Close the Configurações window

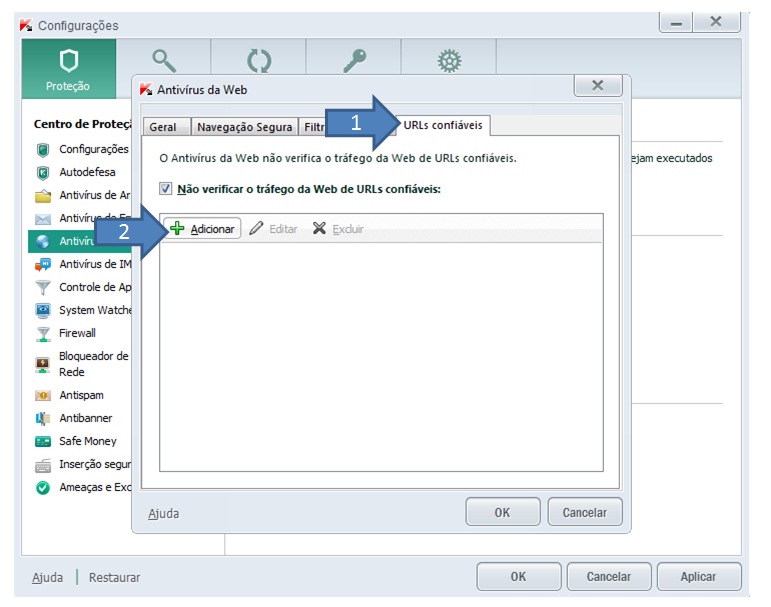click(716, 23)
